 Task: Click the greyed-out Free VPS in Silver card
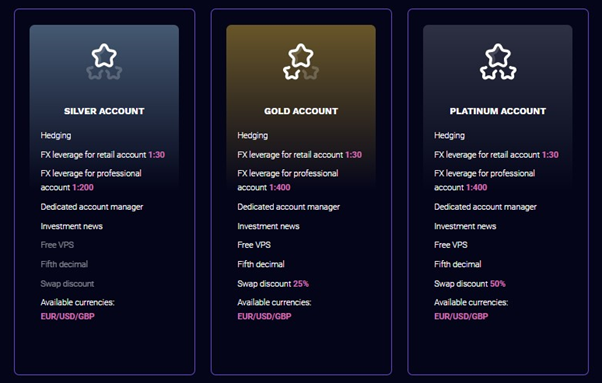[x=57, y=245]
